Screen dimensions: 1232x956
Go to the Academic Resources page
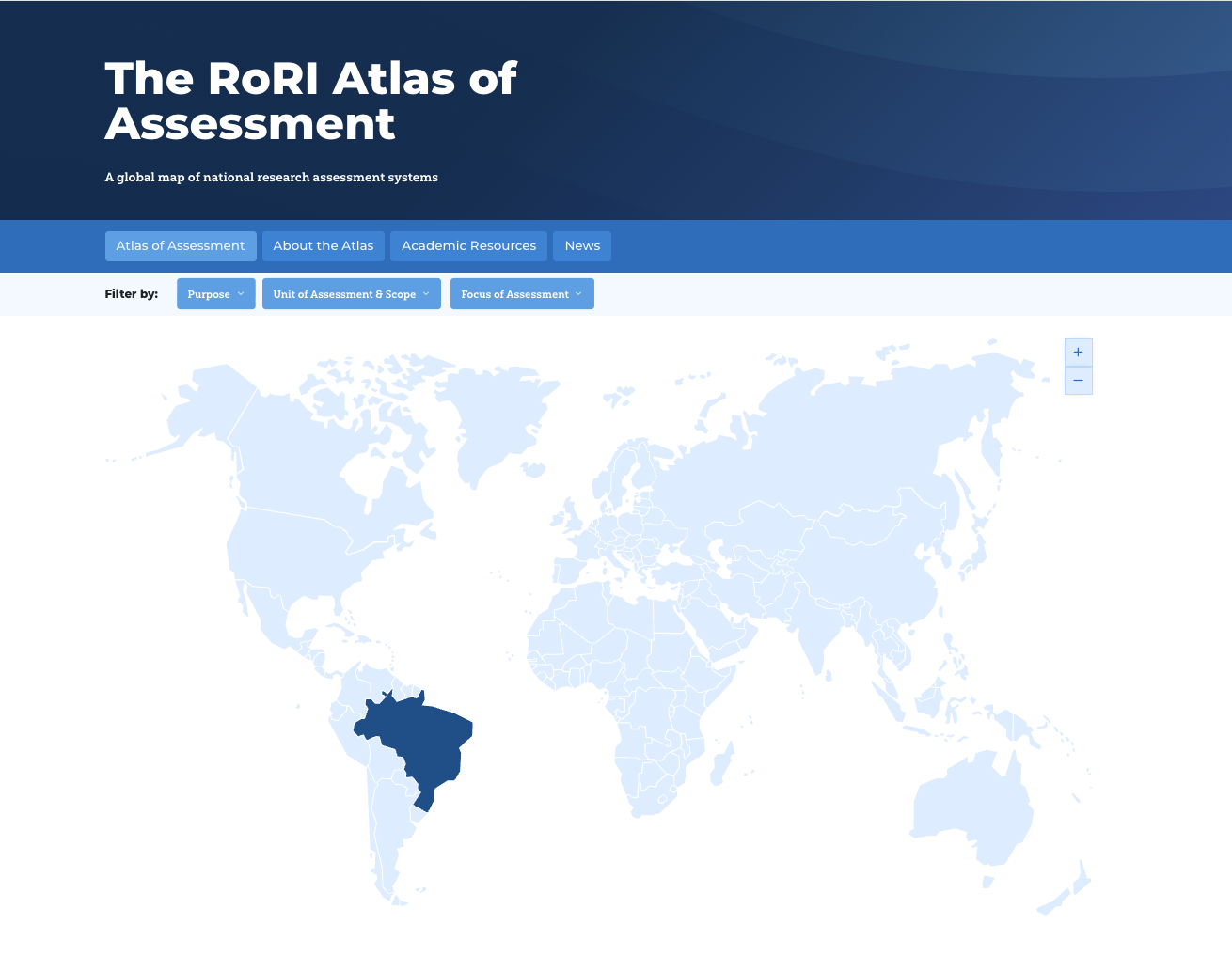click(468, 246)
